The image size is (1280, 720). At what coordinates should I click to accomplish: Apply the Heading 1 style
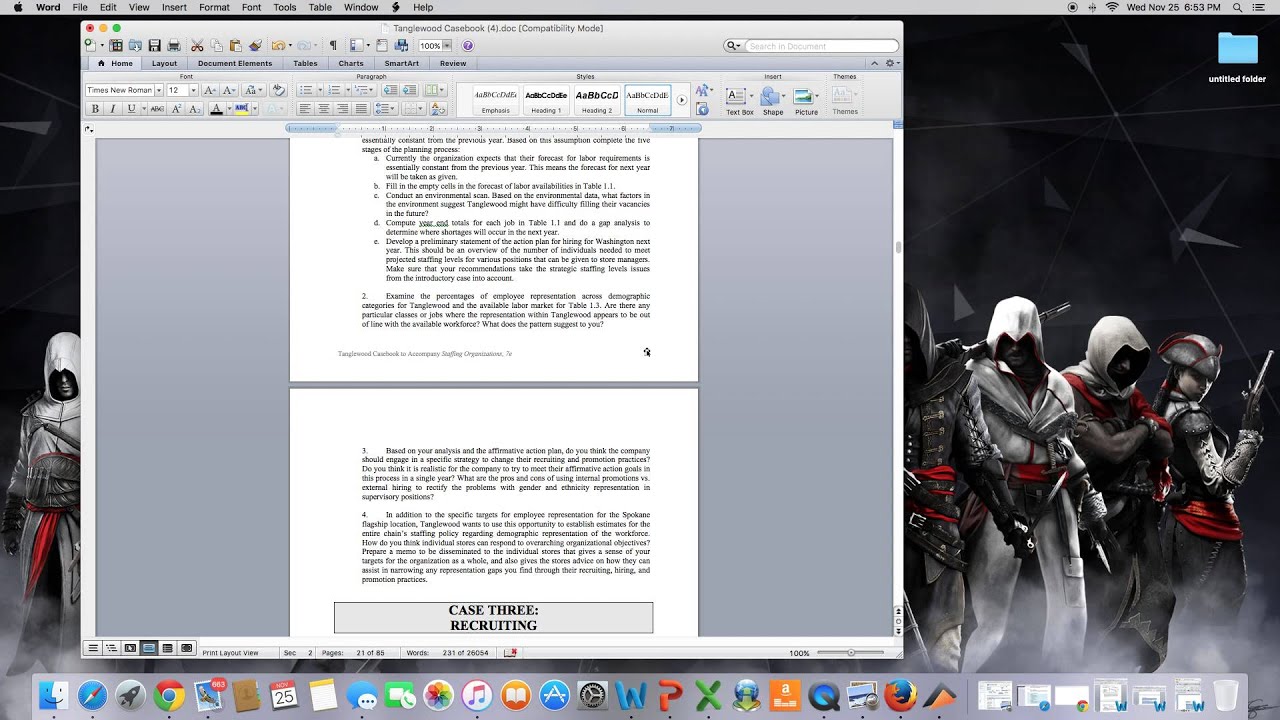pyautogui.click(x=546, y=100)
